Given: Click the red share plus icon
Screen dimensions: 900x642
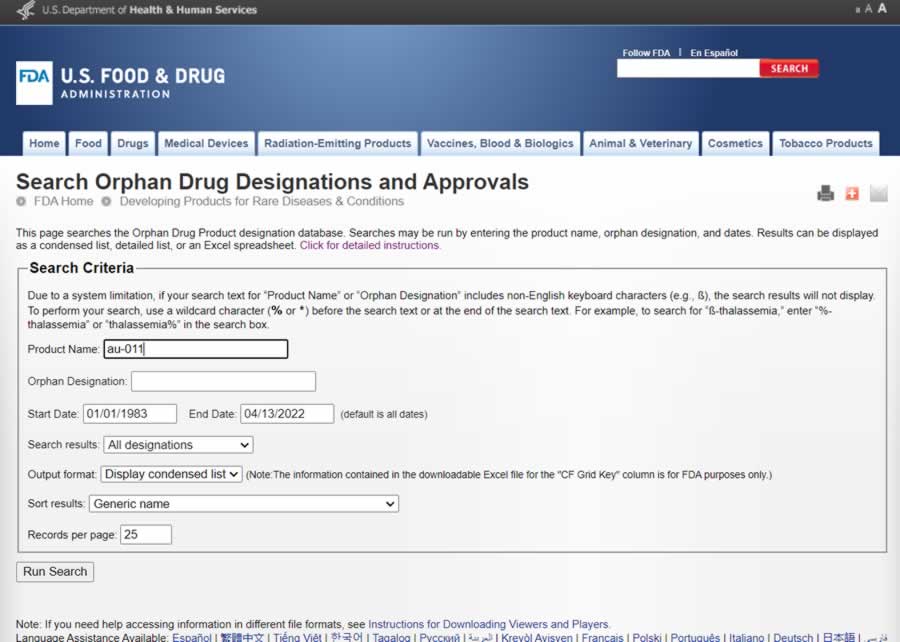Looking at the screenshot, I should tap(852, 193).
